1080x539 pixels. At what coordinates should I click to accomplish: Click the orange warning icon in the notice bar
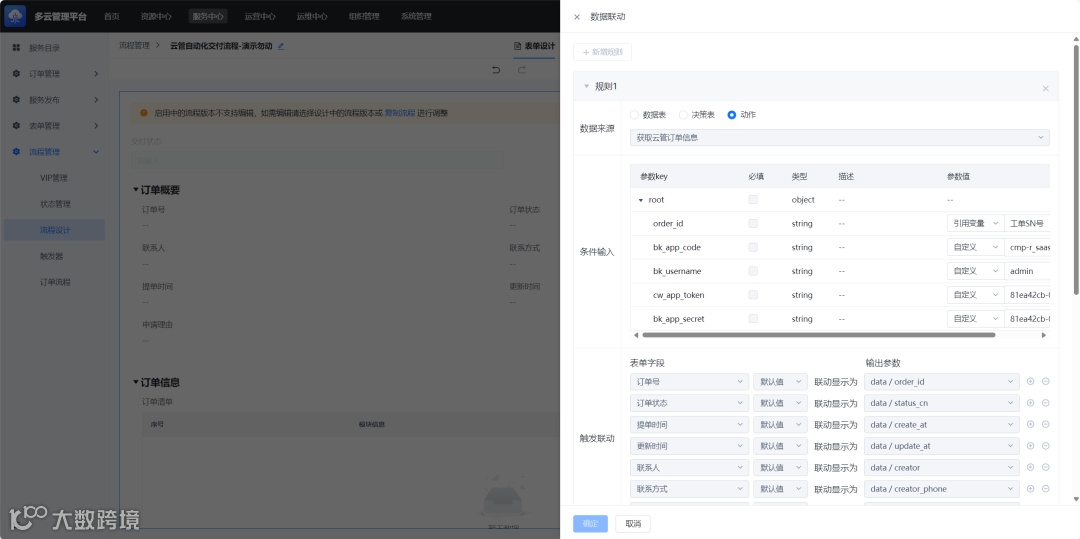pyautogui.click(x=144, y=112)
